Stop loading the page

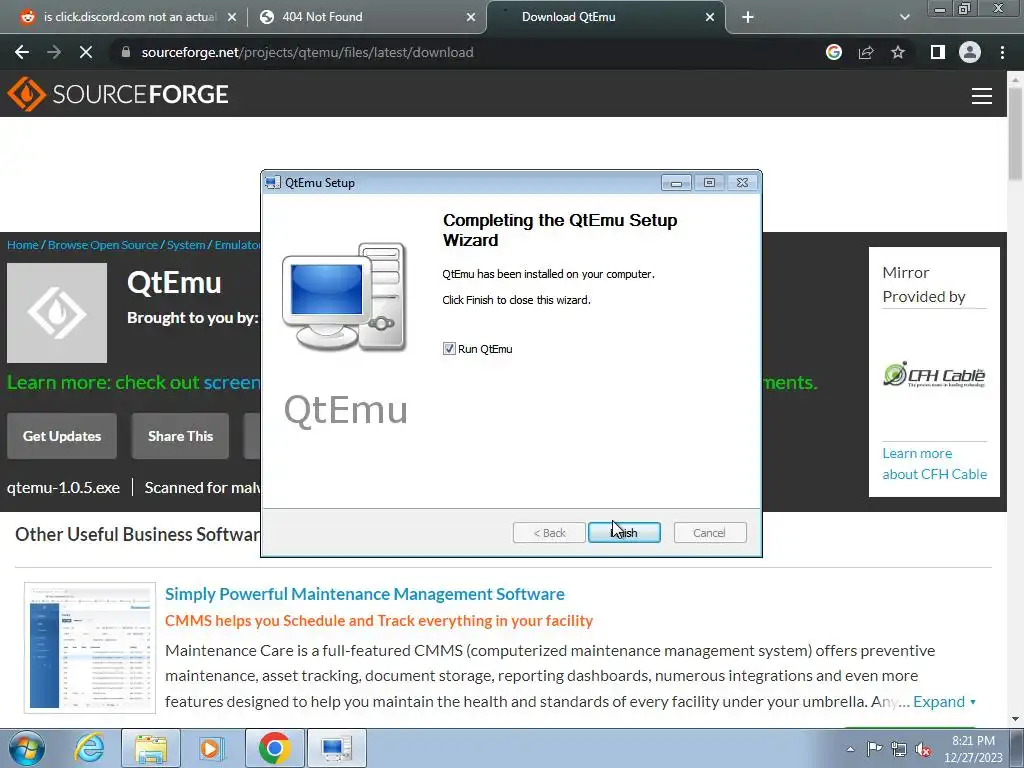[x=86, y=52]
